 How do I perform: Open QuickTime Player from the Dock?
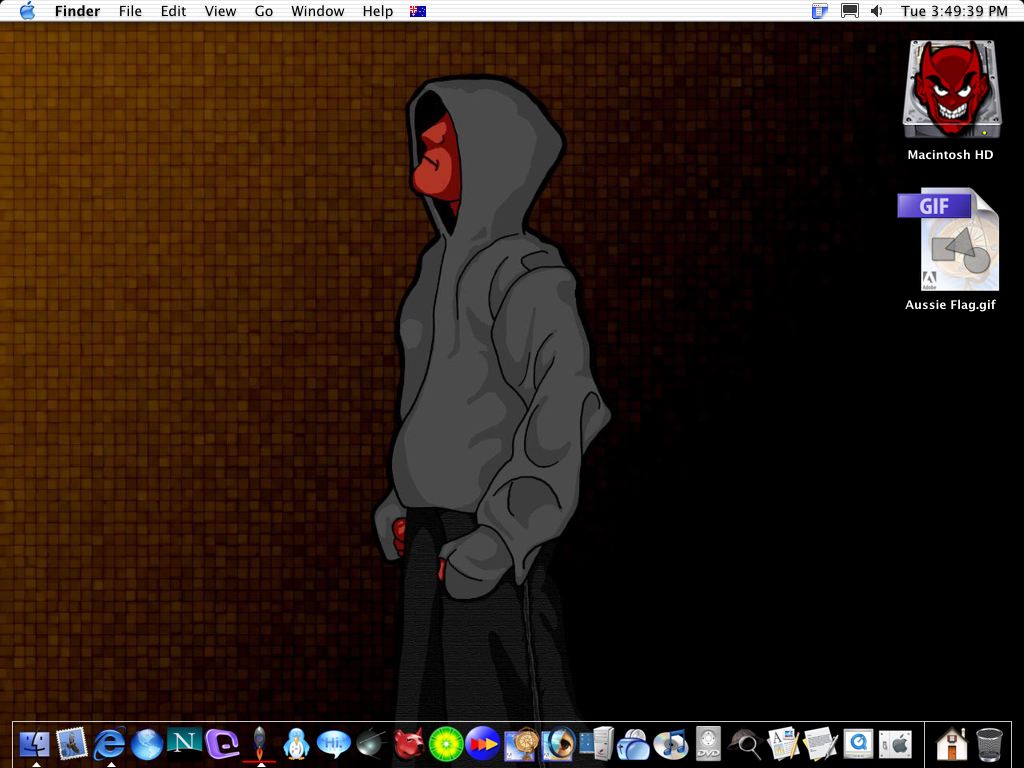pos(857,744)
